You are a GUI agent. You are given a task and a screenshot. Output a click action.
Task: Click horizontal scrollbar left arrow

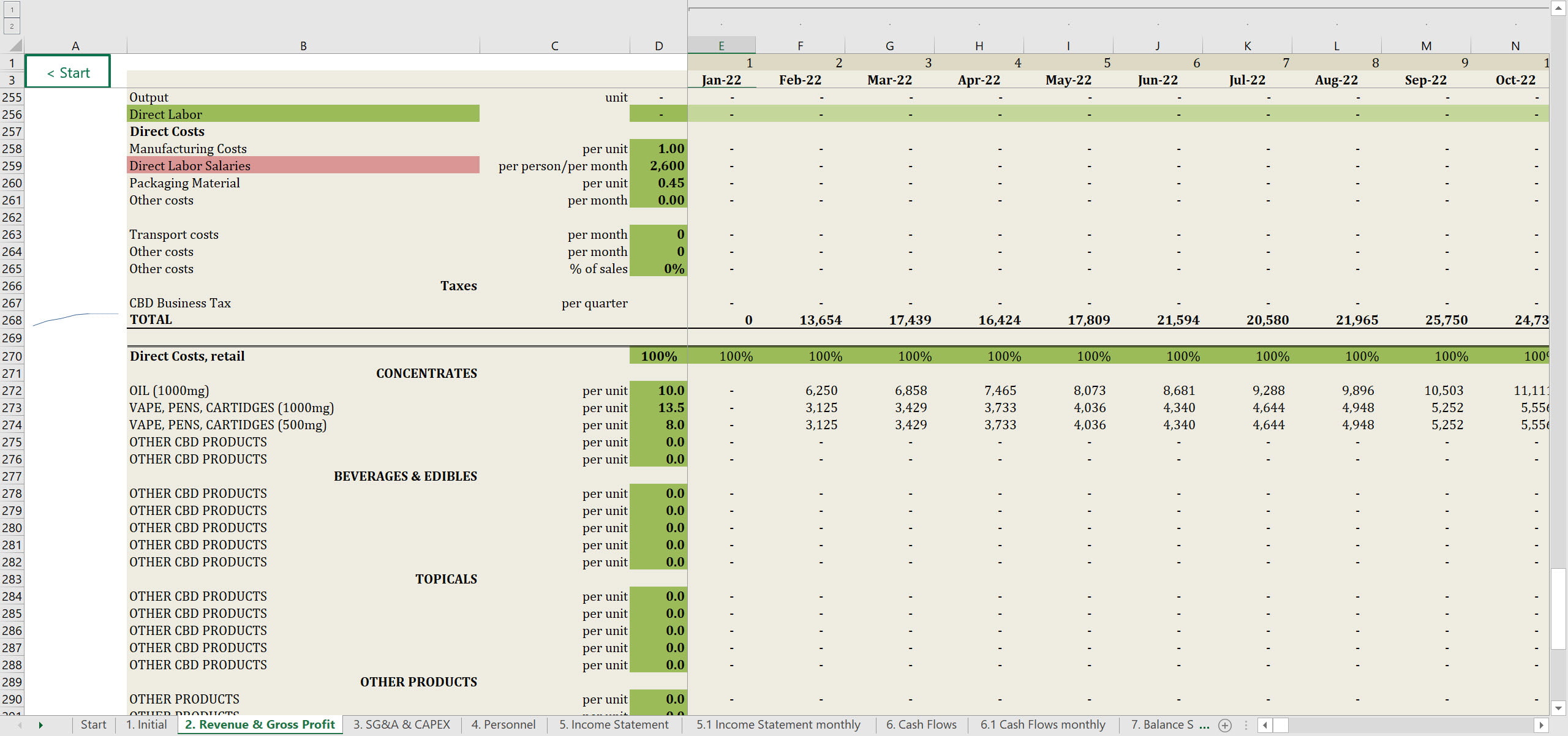pos(1265,725)
